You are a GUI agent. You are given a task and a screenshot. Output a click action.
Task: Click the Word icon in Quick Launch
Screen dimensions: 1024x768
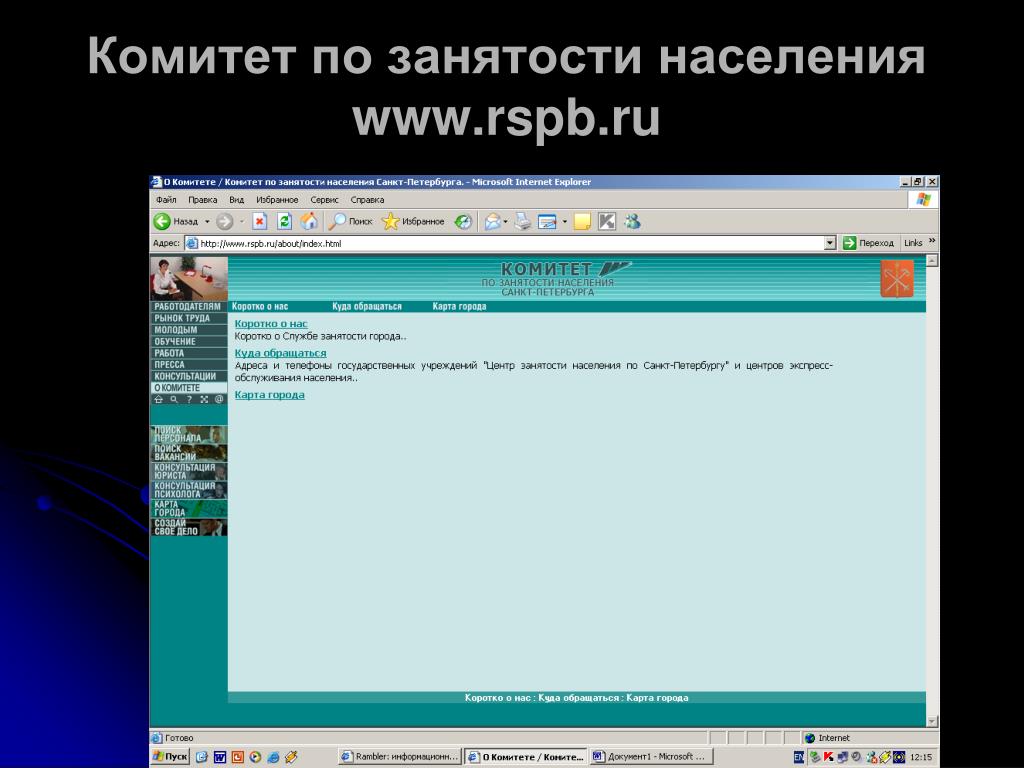(x=220, y=757)
